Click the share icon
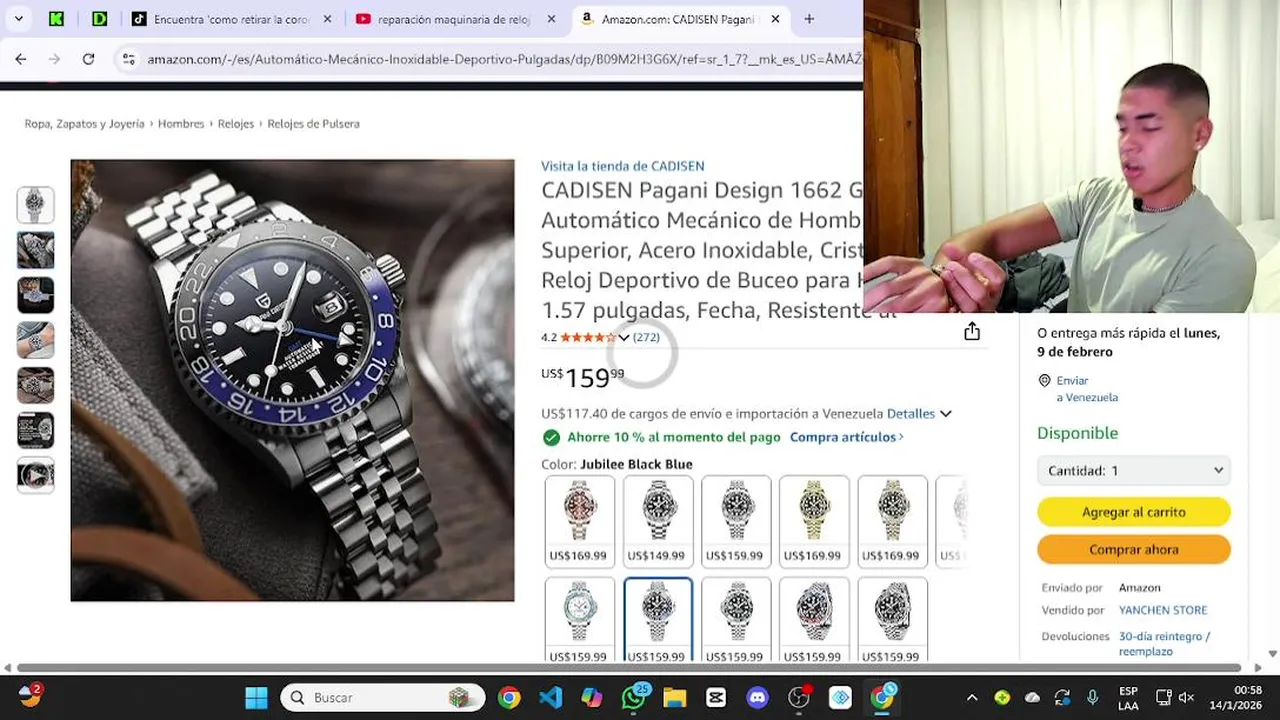 point(972,332)
